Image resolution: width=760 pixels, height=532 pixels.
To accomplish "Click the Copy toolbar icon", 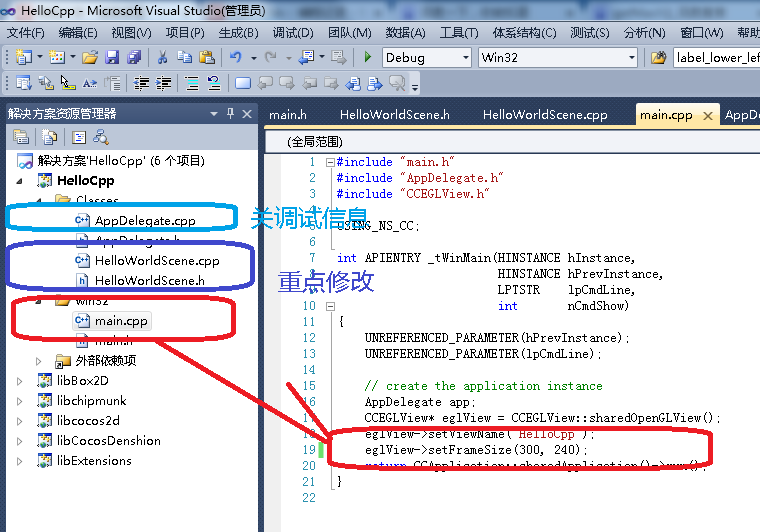I will point(184,57).
